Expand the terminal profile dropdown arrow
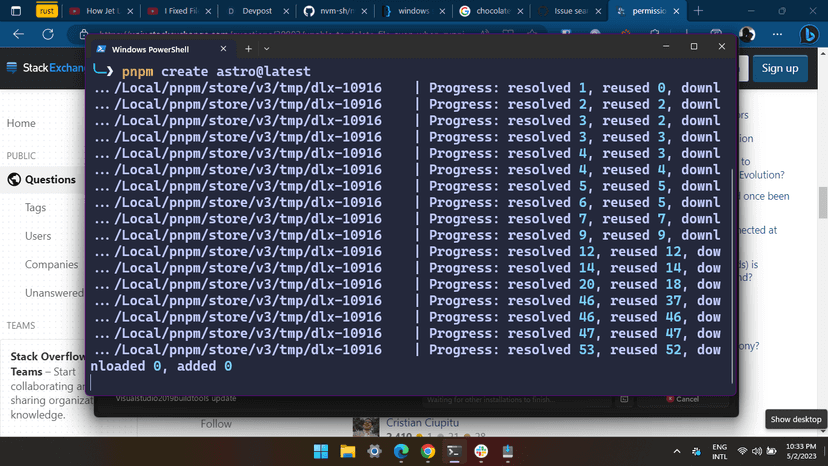This screenshot has width=828, height=466. click(267, 48)
